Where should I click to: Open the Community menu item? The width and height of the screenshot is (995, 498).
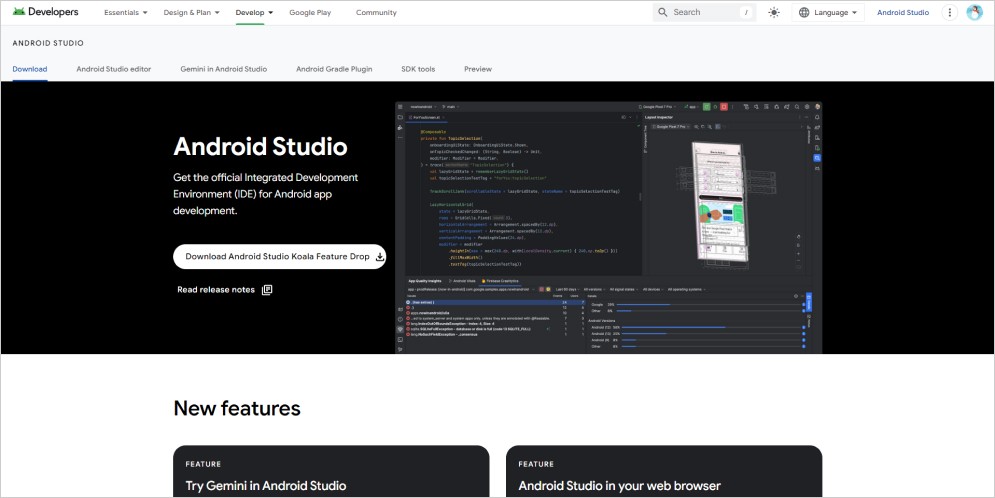376,12
